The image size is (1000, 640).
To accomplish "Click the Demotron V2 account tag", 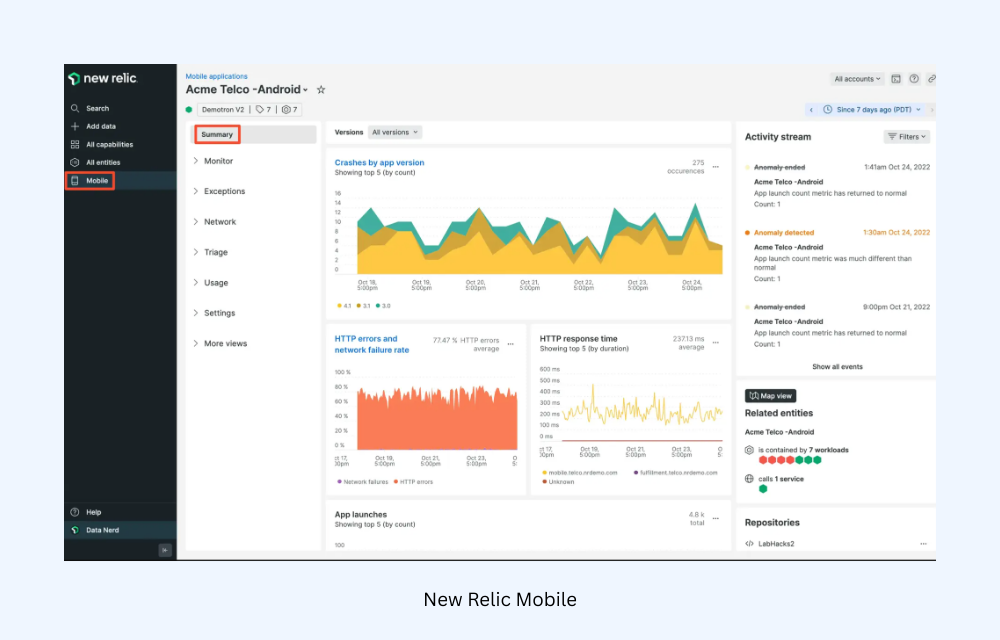I will 223,110.
